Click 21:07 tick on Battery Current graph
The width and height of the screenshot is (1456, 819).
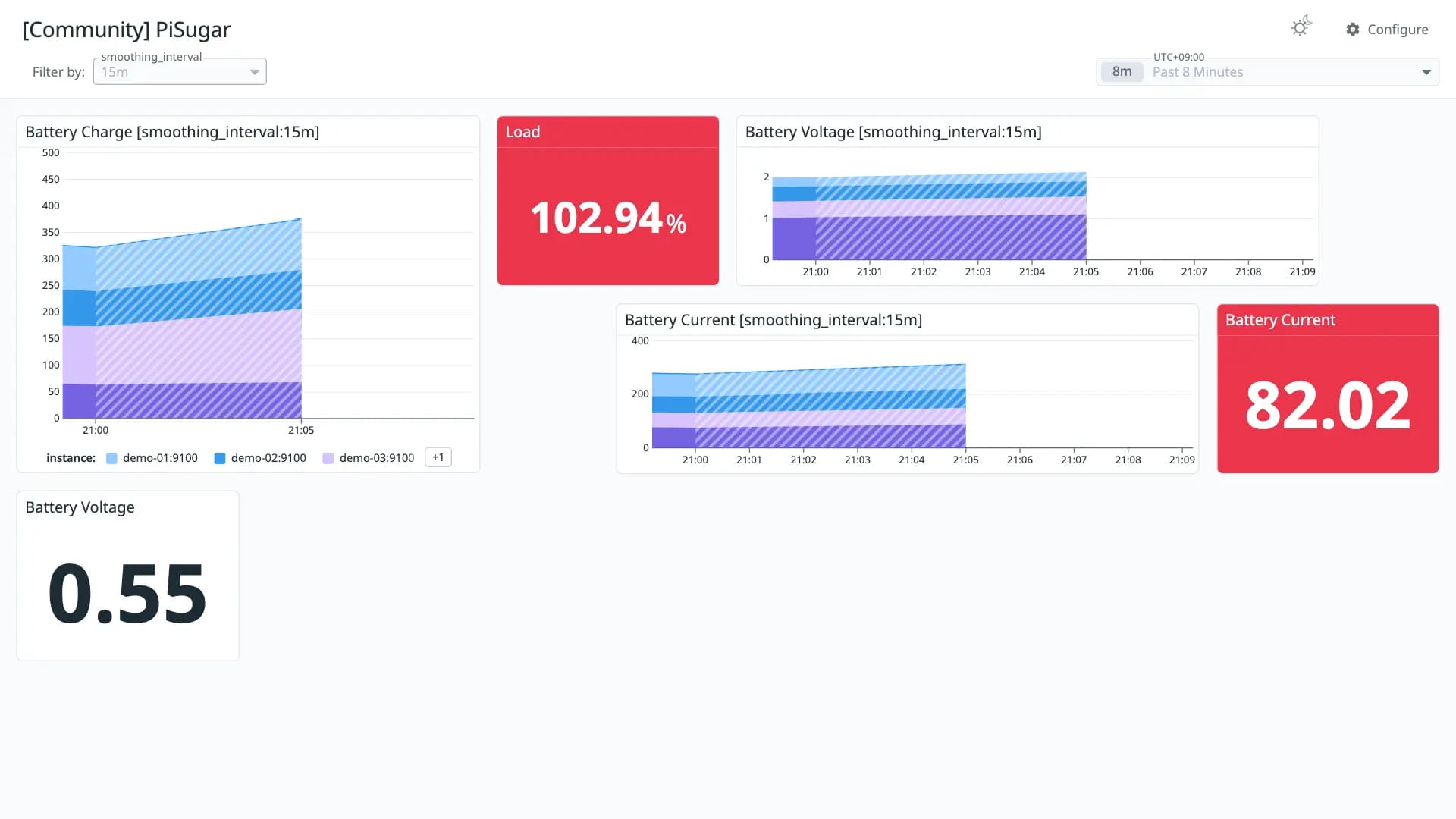point(1074,460)
